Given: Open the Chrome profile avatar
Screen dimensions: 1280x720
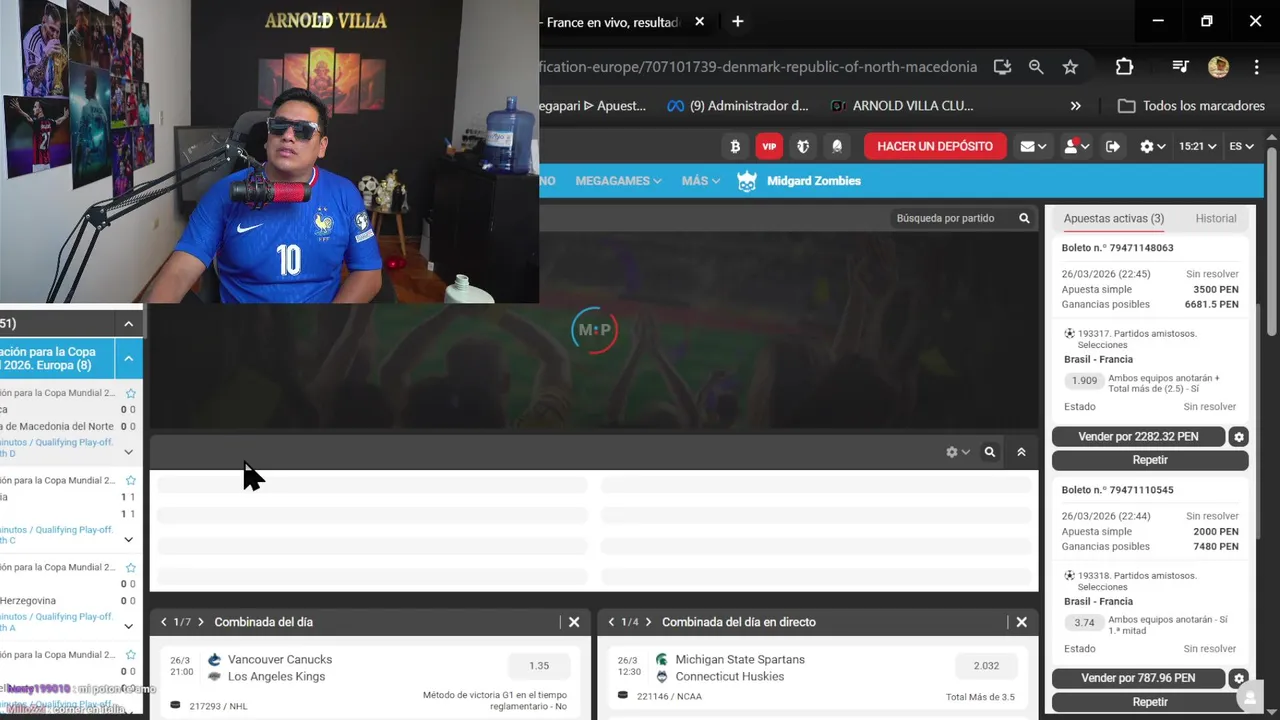Looking at the screenshot, I should 1218,67.
